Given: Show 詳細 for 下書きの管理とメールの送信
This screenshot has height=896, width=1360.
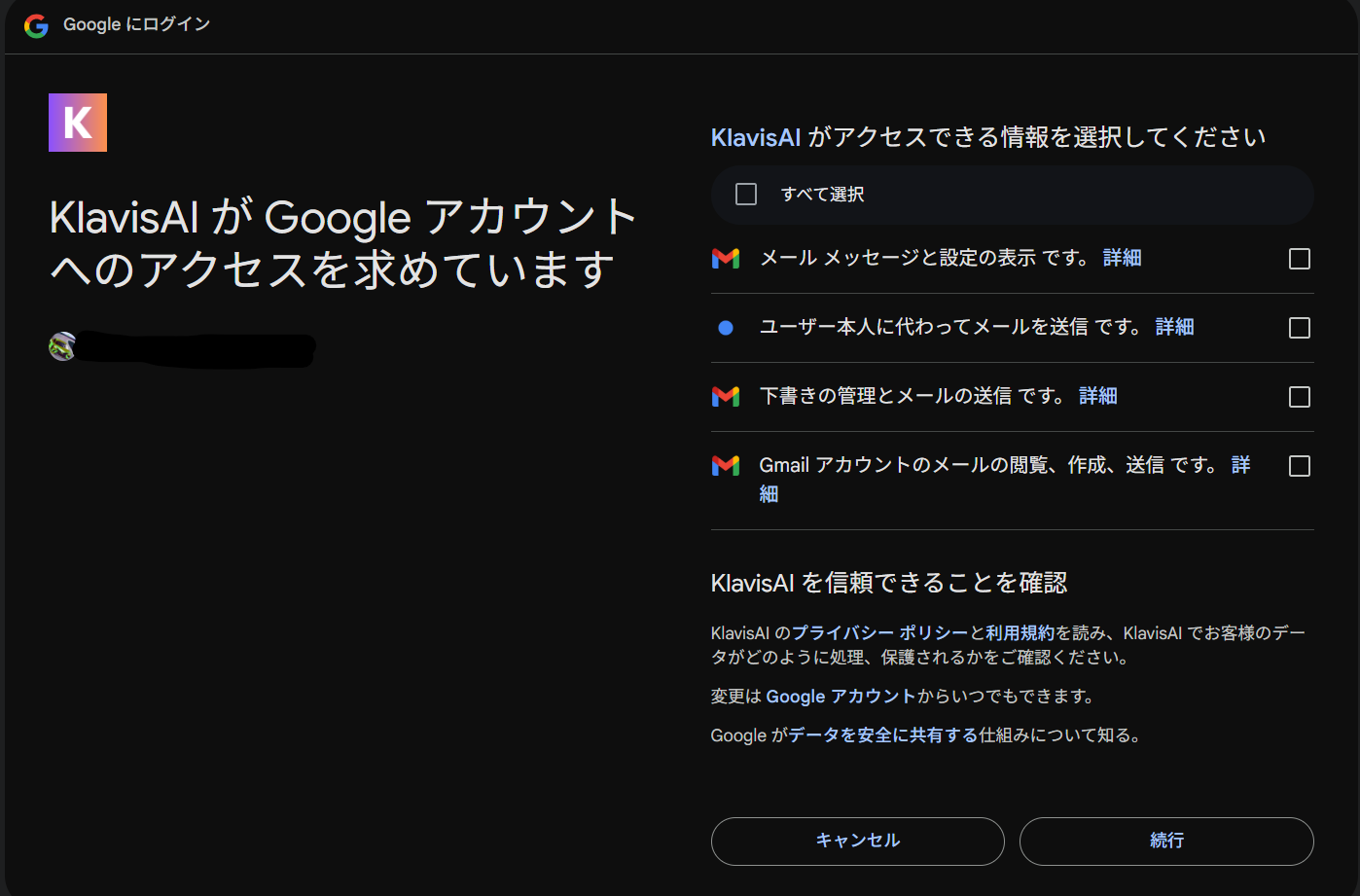Looking at the screenshot, I should [x=1098, y=396].
